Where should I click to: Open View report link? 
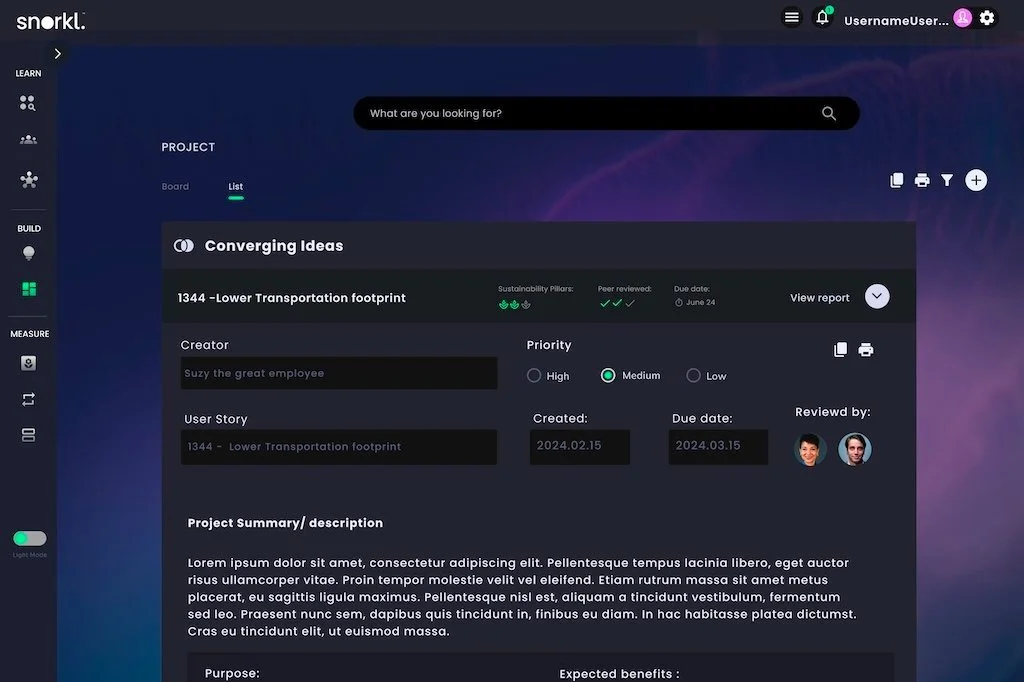point(820,298)
